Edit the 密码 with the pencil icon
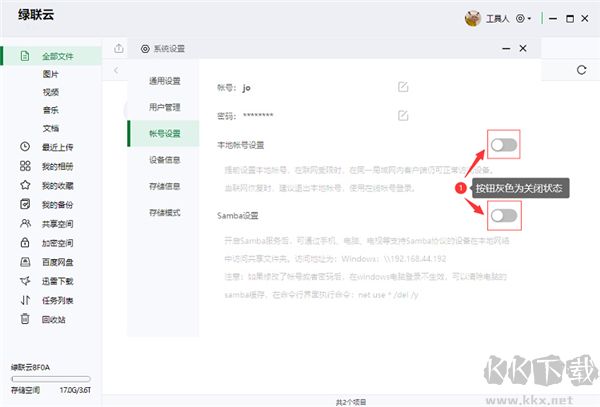Viewport: 600px width, 407px height. coord(403,115)
